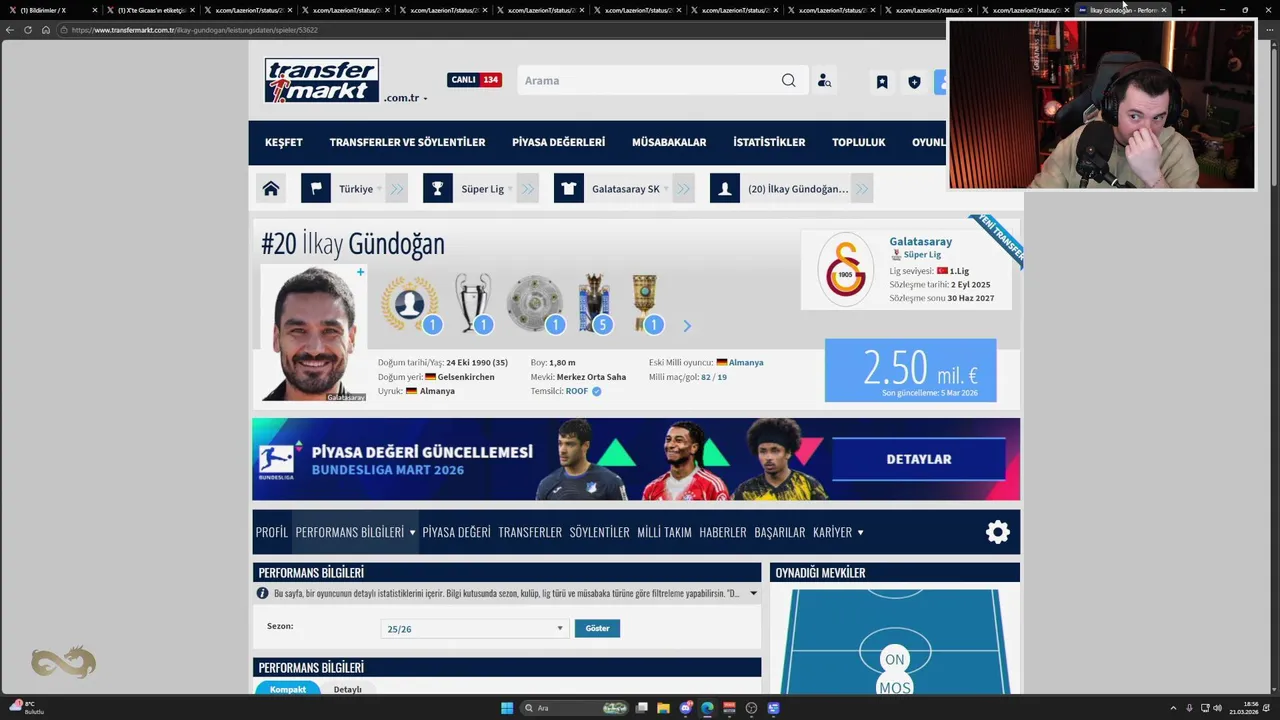1280x720 pixels.
Task: Open the 25/26 season dropdown
Action: [x=475, y=629]
